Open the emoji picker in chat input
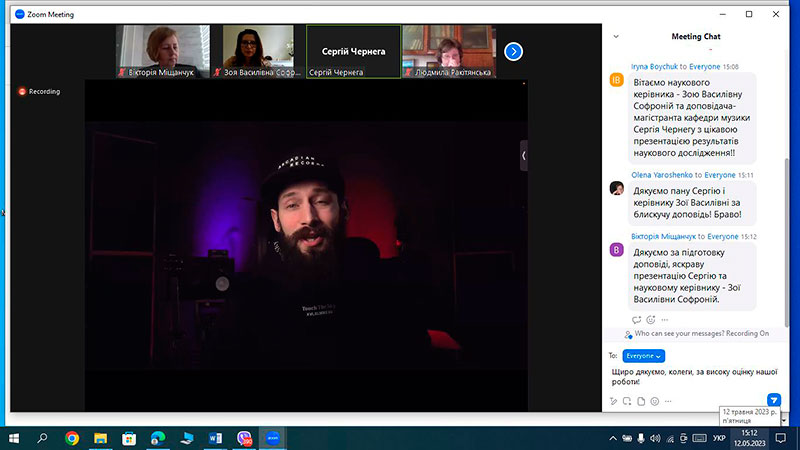The image size is (800, 450). click(x=655, y=402)
